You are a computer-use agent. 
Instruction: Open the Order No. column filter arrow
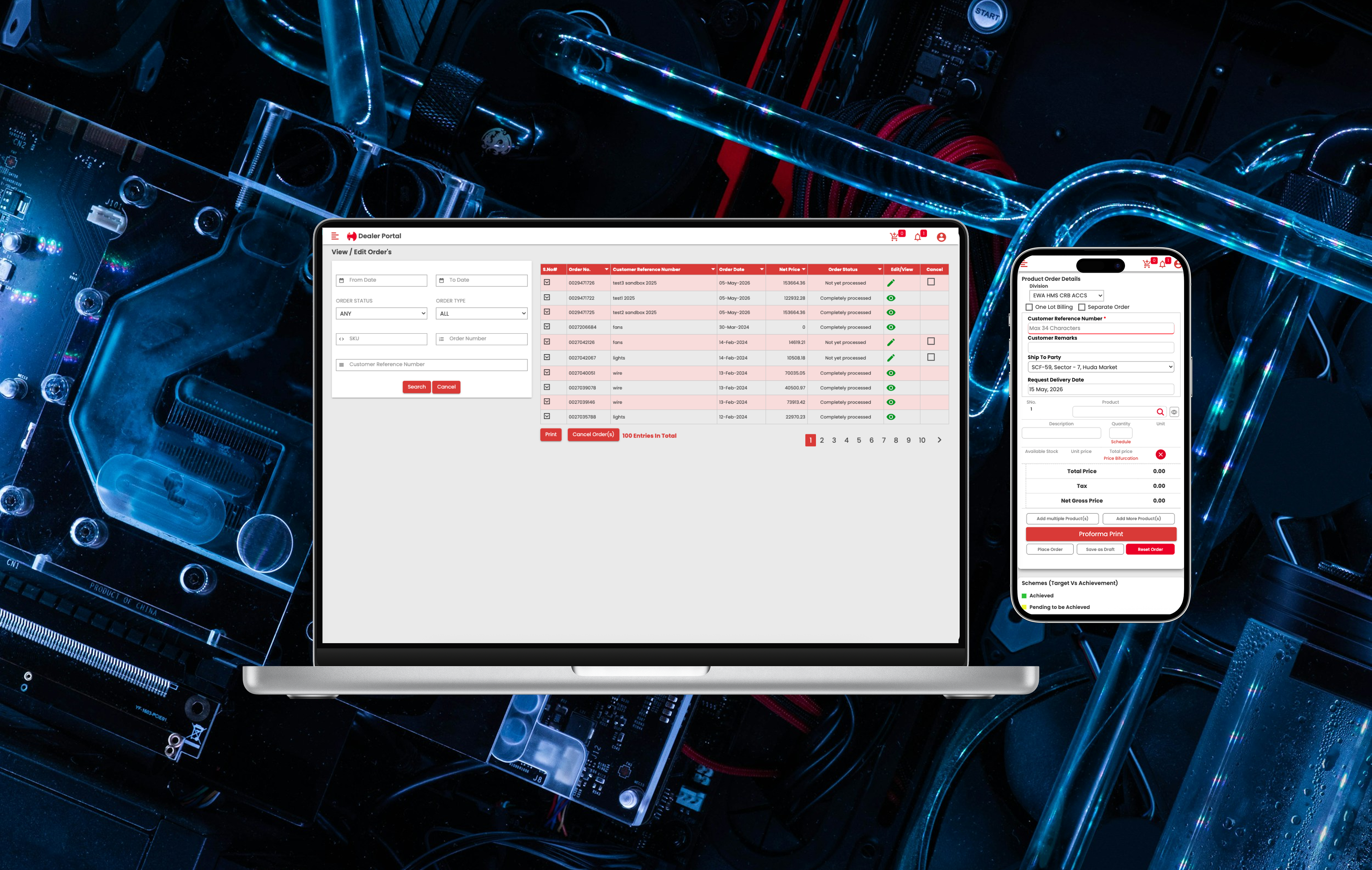pyautogui.click(x=606, y=269)
